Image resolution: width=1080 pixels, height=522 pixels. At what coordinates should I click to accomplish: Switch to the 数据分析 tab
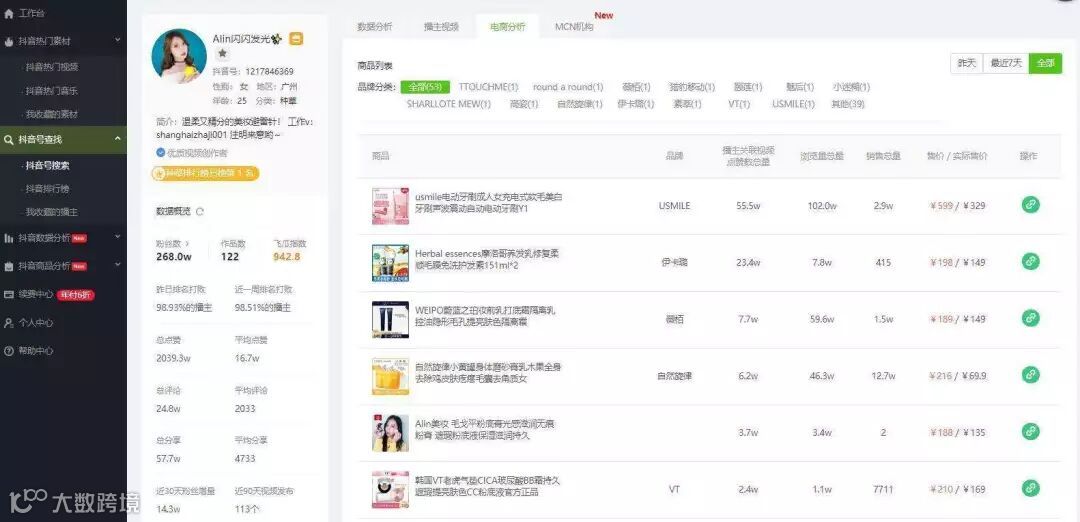point(375,27)
